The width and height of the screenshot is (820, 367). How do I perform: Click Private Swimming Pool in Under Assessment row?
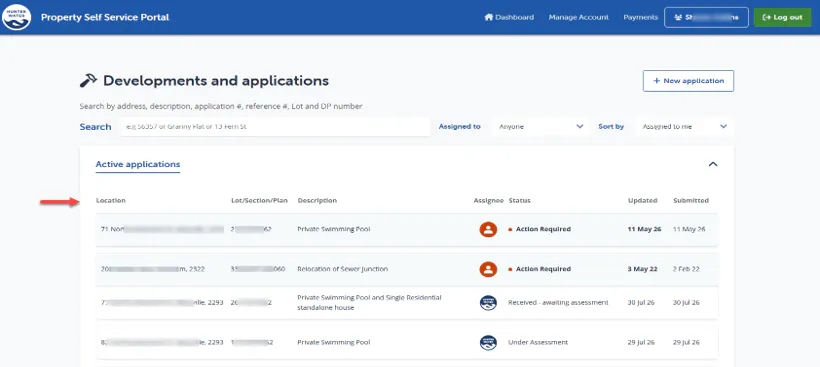334,342
